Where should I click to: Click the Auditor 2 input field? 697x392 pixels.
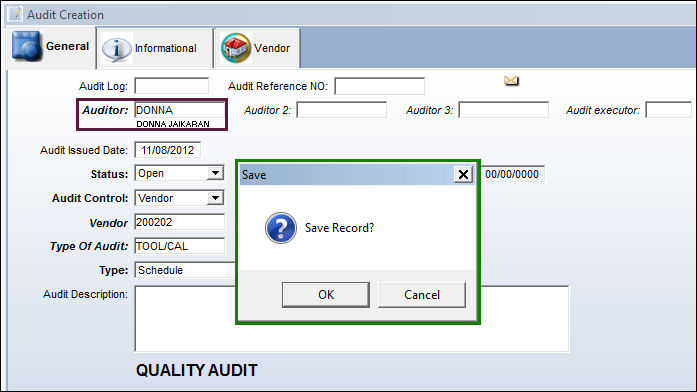pyautogui.click(x=341, y=110)
